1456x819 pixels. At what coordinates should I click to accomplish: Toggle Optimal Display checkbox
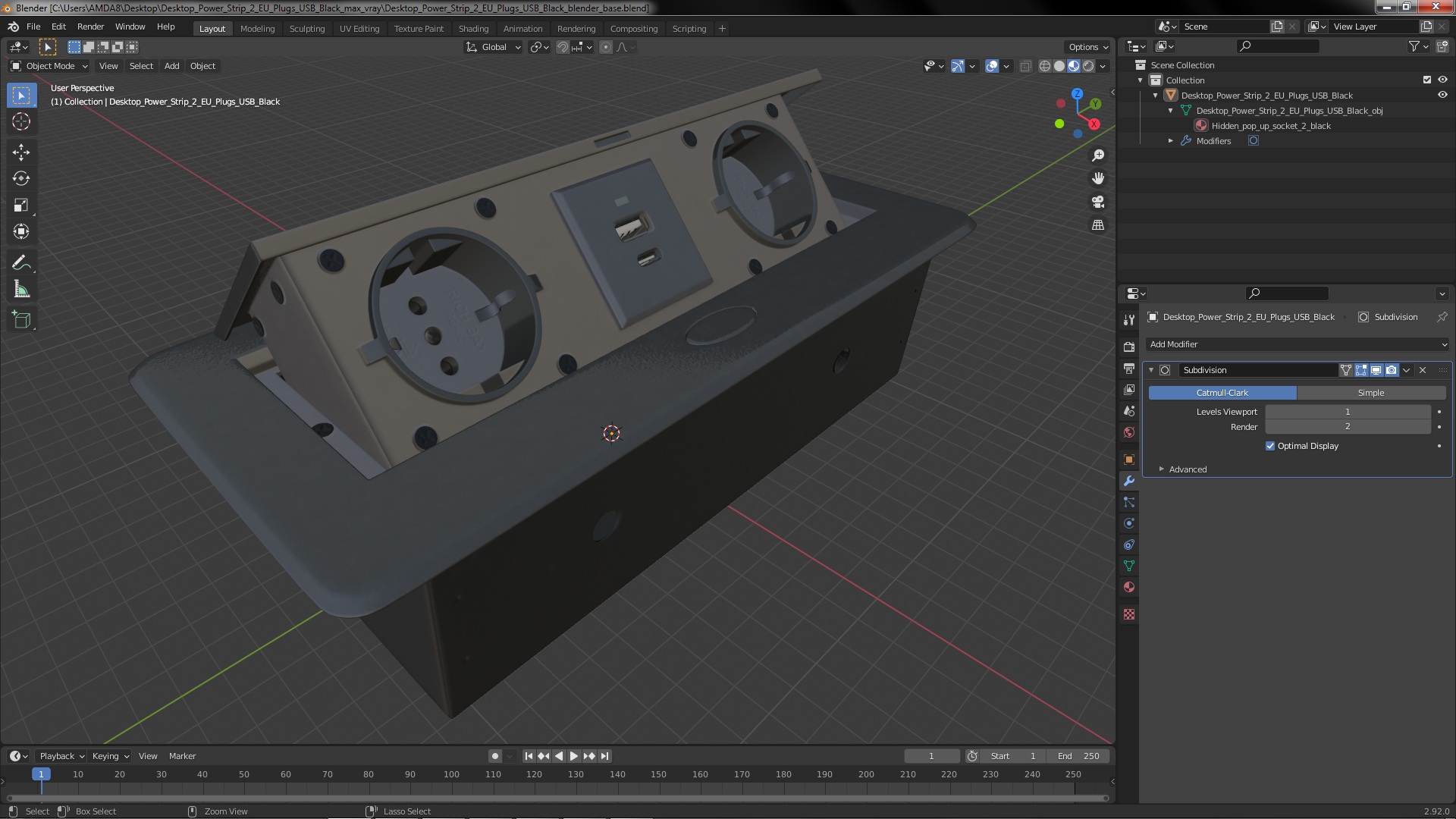tap(1270, 446)
